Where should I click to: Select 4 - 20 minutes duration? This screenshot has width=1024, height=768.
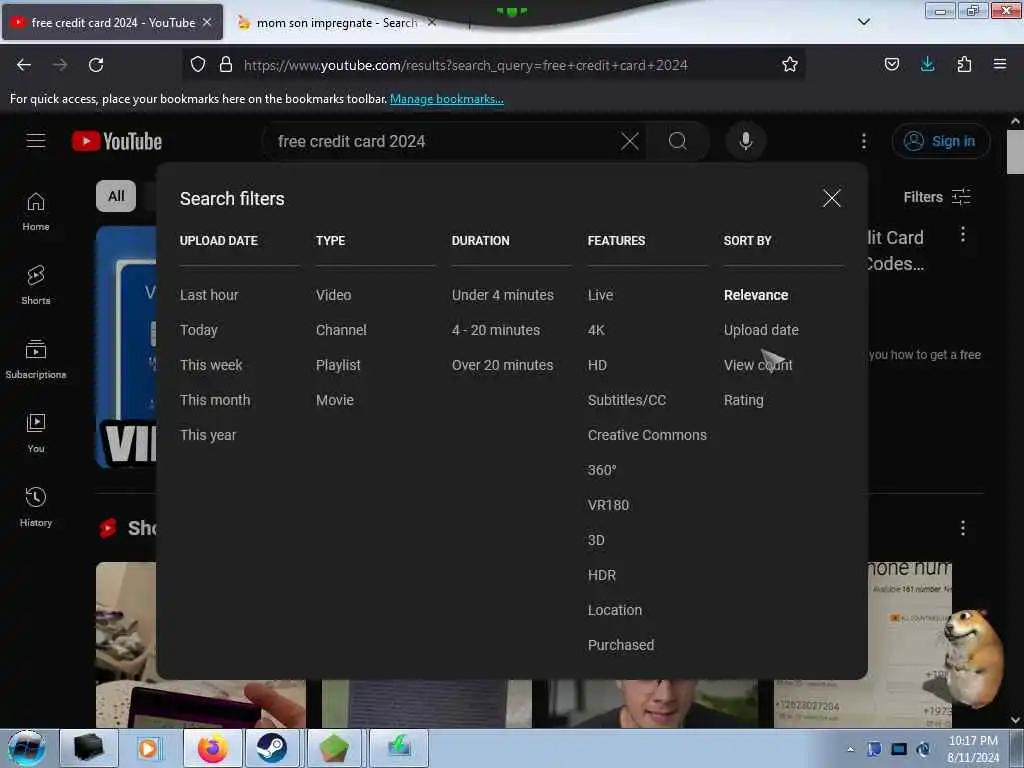tap(496, 330)
